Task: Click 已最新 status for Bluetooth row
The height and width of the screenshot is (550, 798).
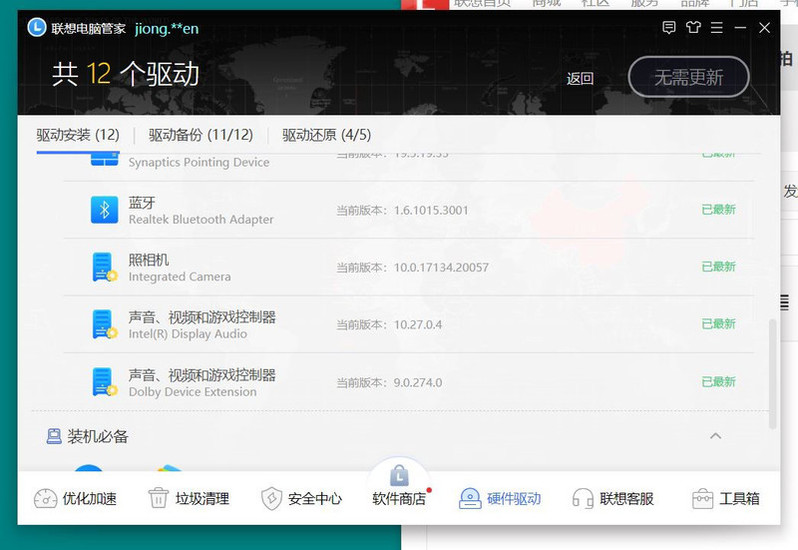Action: point(719,209)
